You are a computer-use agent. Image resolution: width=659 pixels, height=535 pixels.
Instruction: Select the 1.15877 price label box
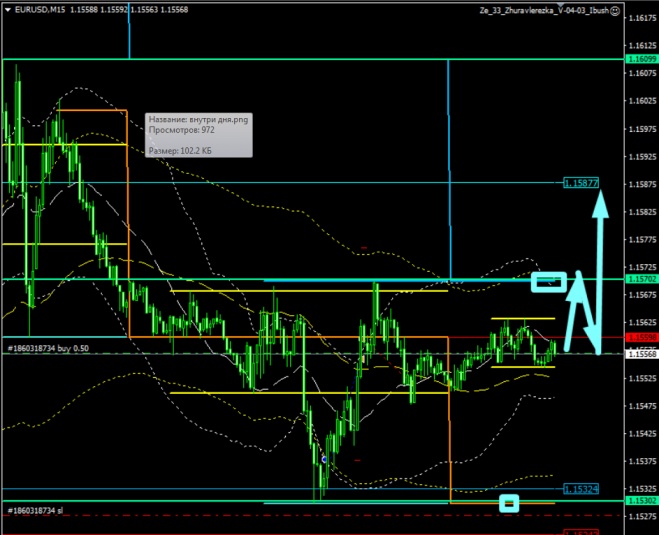pyautogui.click(x=581, y=183)
